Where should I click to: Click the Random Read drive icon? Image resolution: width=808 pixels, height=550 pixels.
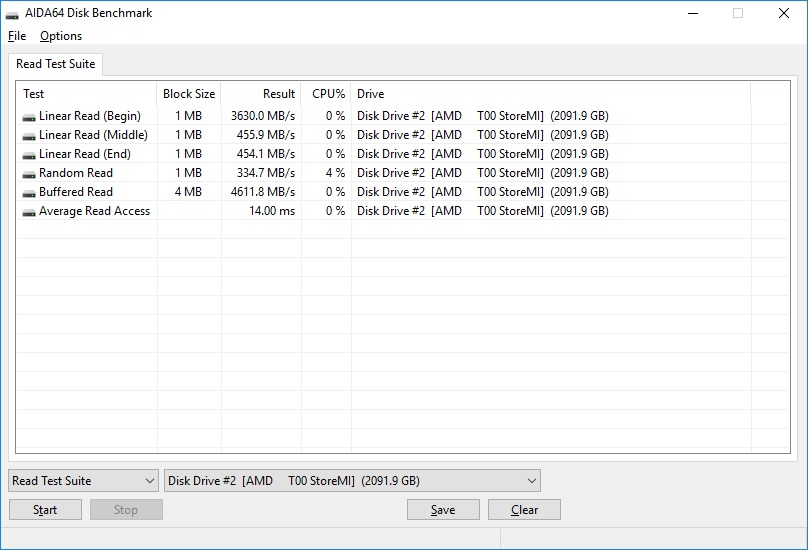coord(29,175)
